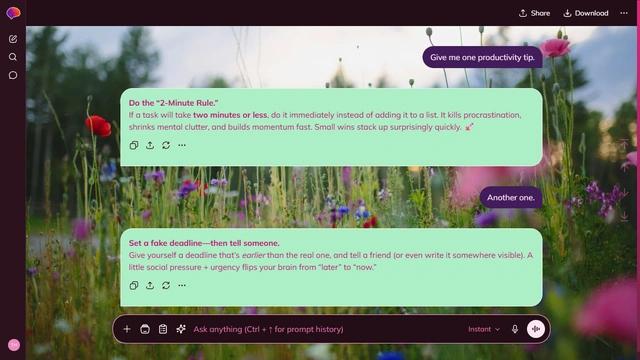Screen dimensions: 640x360
Task: Click the plus icon in the message bar
Action: click(x=127, y=329)
